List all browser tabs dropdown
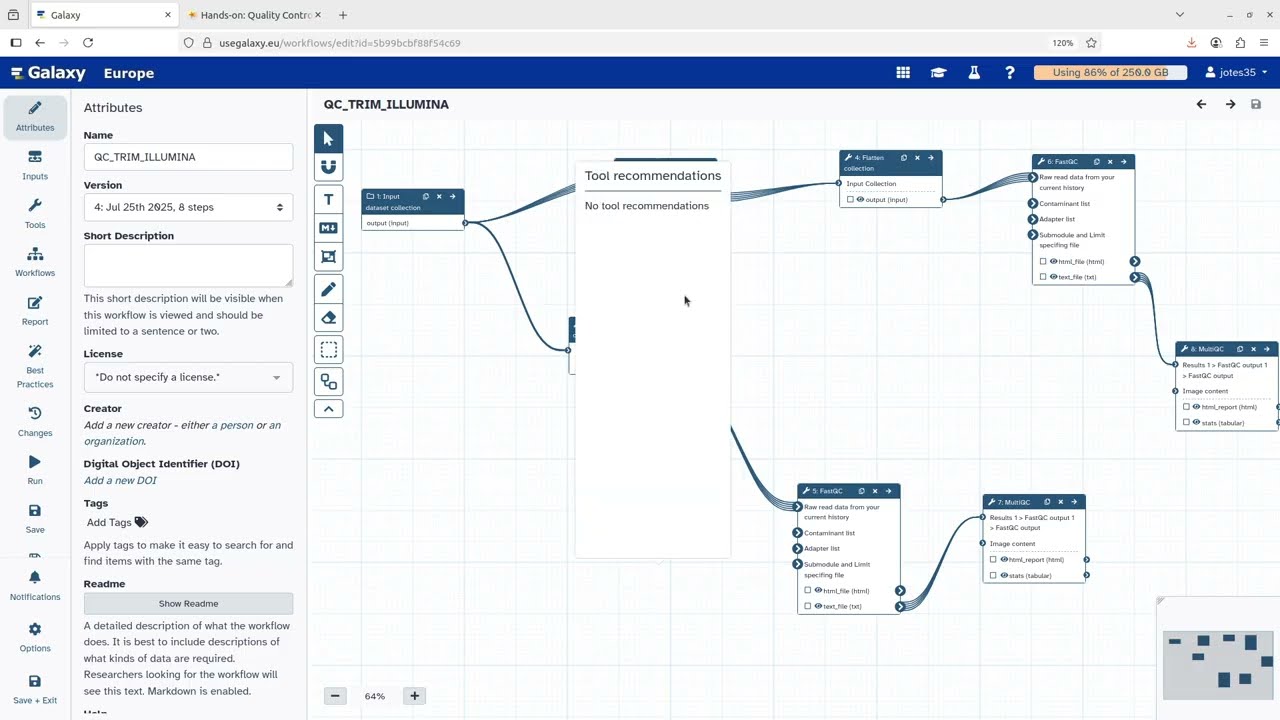The image size is (1280, 720). tap(1179, 15)
